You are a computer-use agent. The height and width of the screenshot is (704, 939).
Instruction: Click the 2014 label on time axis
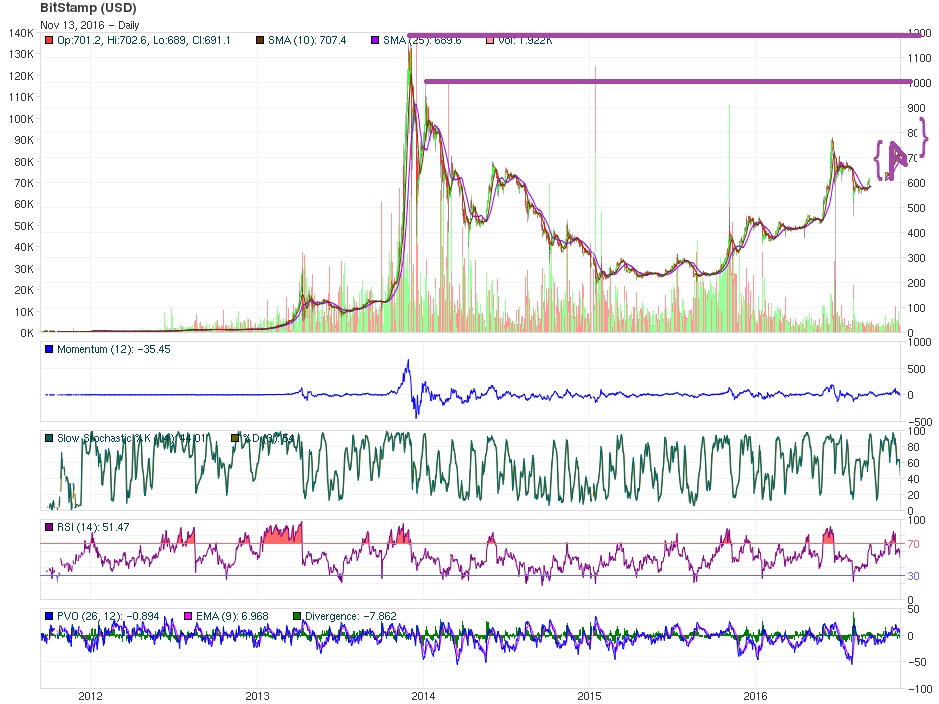click(x=423, y=696)
